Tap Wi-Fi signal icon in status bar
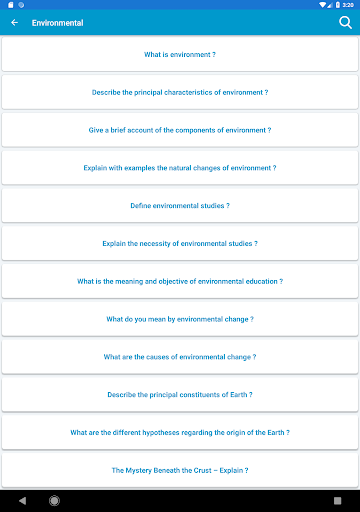This screenshot has height=512, width=360. (323, 5)
